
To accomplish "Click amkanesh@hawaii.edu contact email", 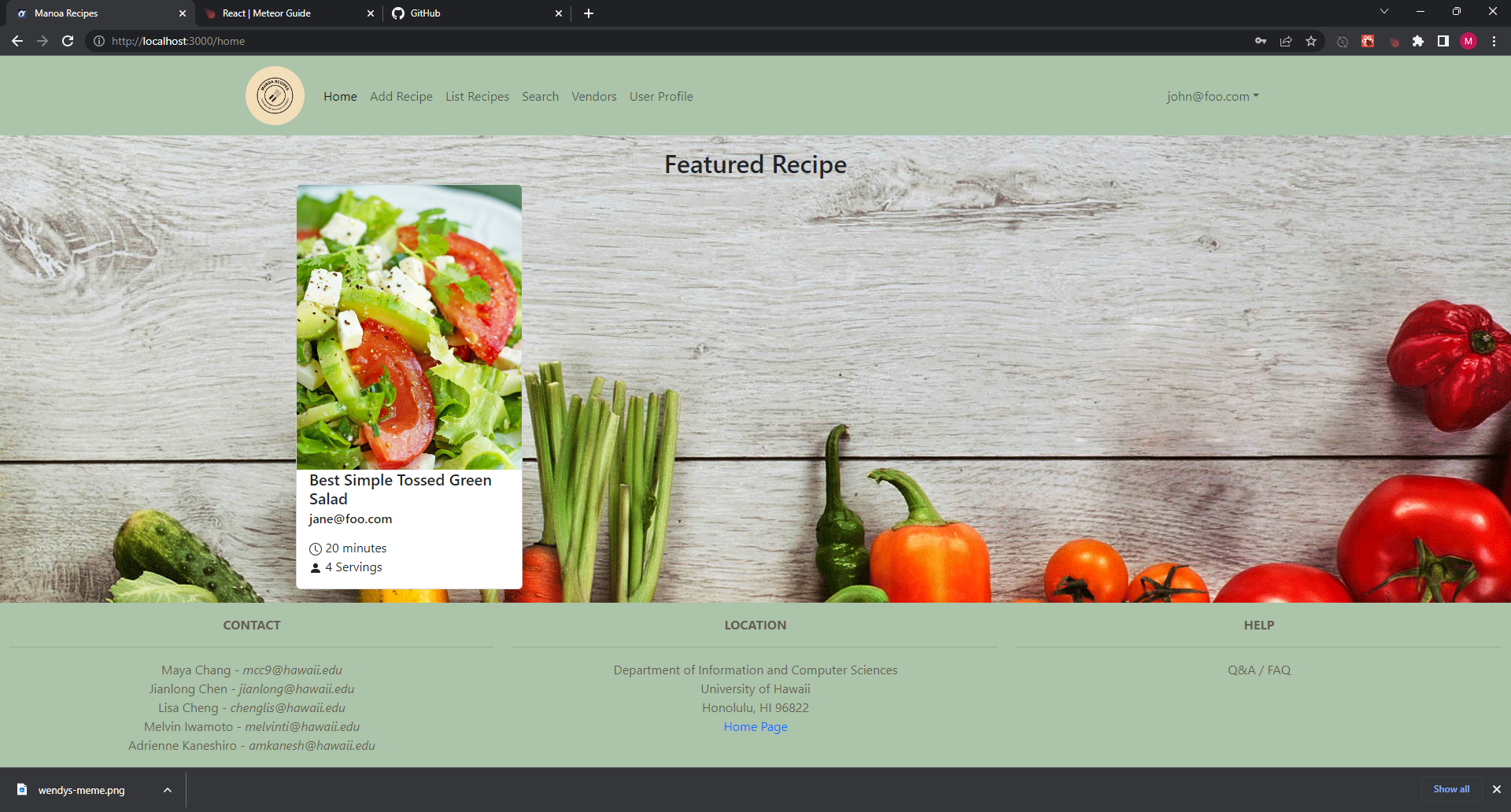I will coord(312,746).
